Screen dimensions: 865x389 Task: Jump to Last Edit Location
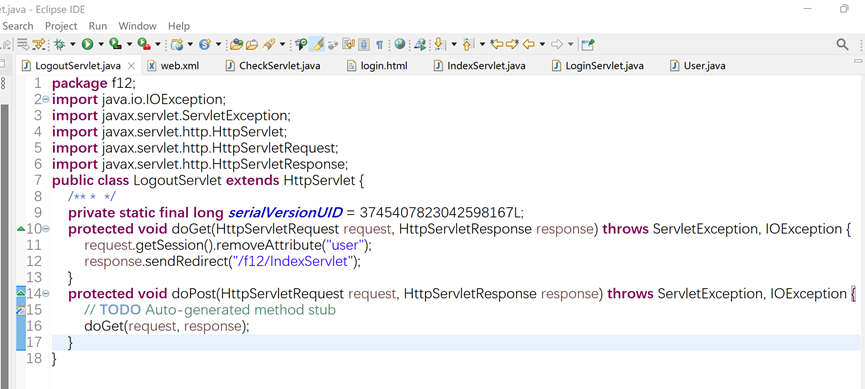497,44
